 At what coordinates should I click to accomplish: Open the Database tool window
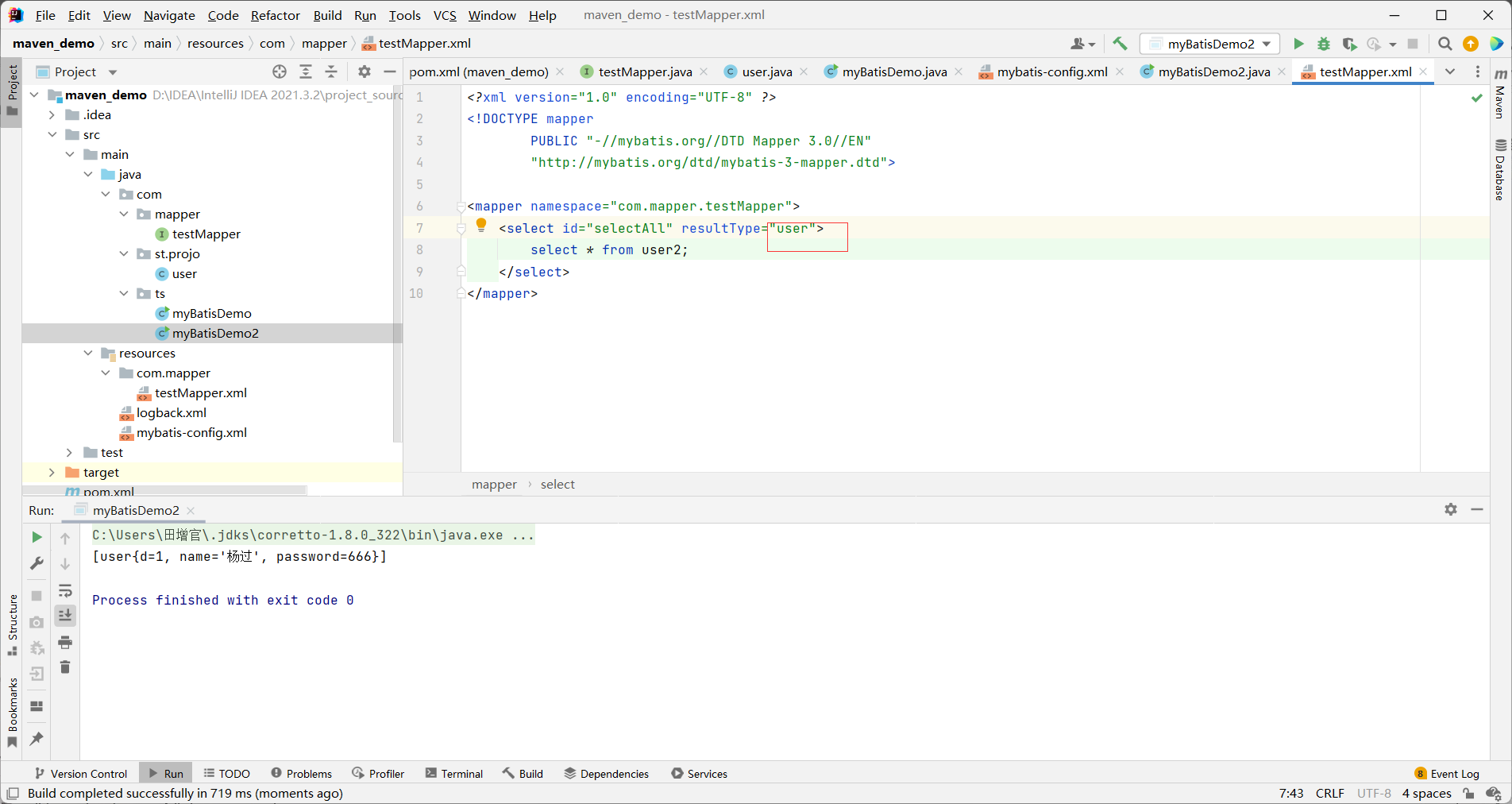[x=1500, y=170]
